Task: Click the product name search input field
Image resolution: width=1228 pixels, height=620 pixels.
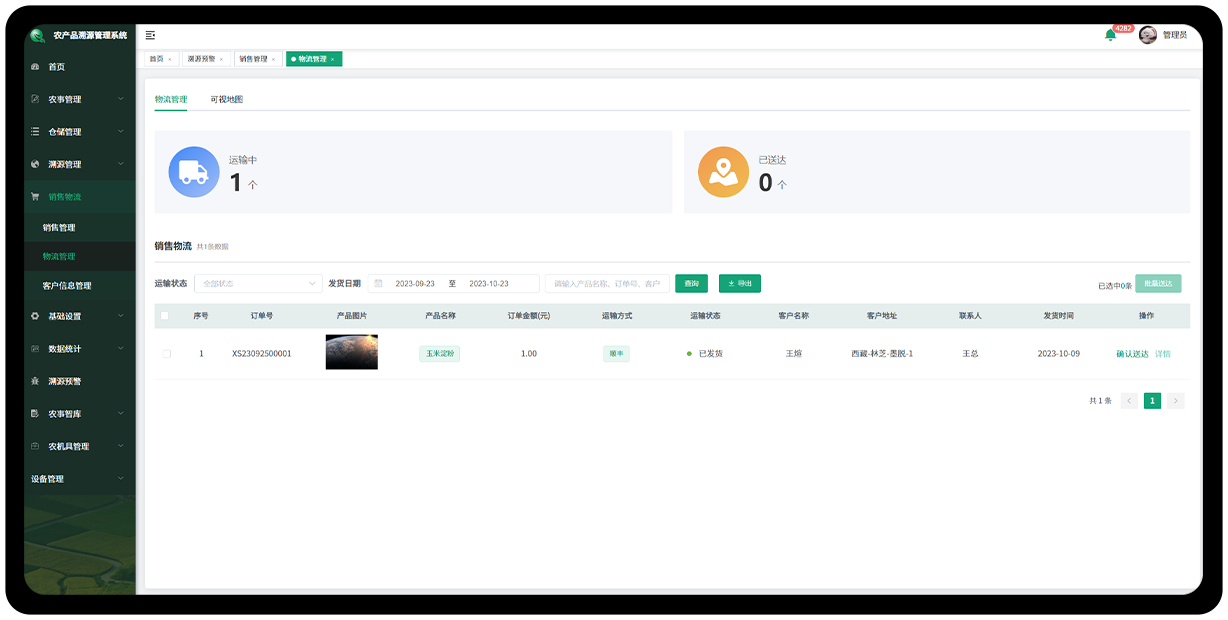Action: tap(607, 284)
